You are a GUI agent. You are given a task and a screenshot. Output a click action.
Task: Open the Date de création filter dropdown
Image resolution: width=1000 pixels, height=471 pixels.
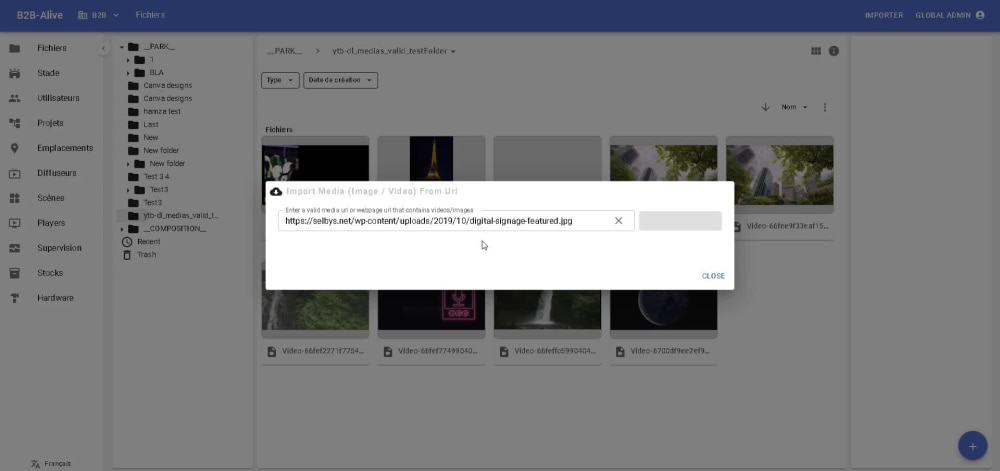(x=341, y=80)
